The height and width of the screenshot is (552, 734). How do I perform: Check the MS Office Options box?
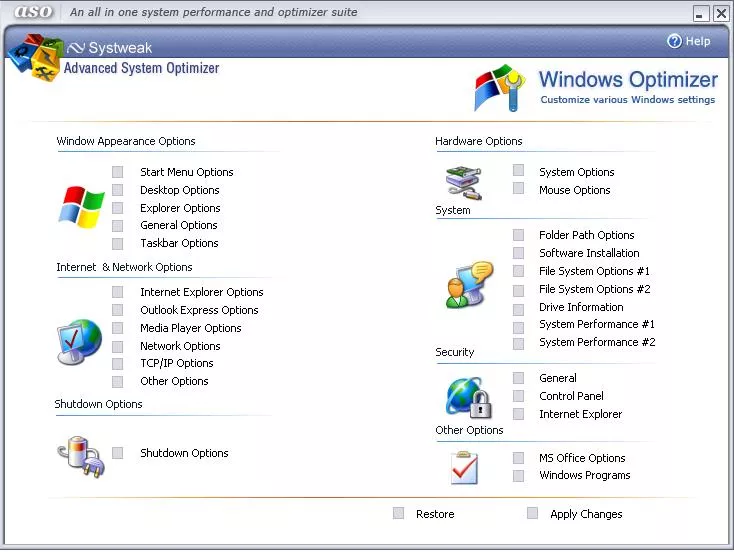tap(518, 457)
